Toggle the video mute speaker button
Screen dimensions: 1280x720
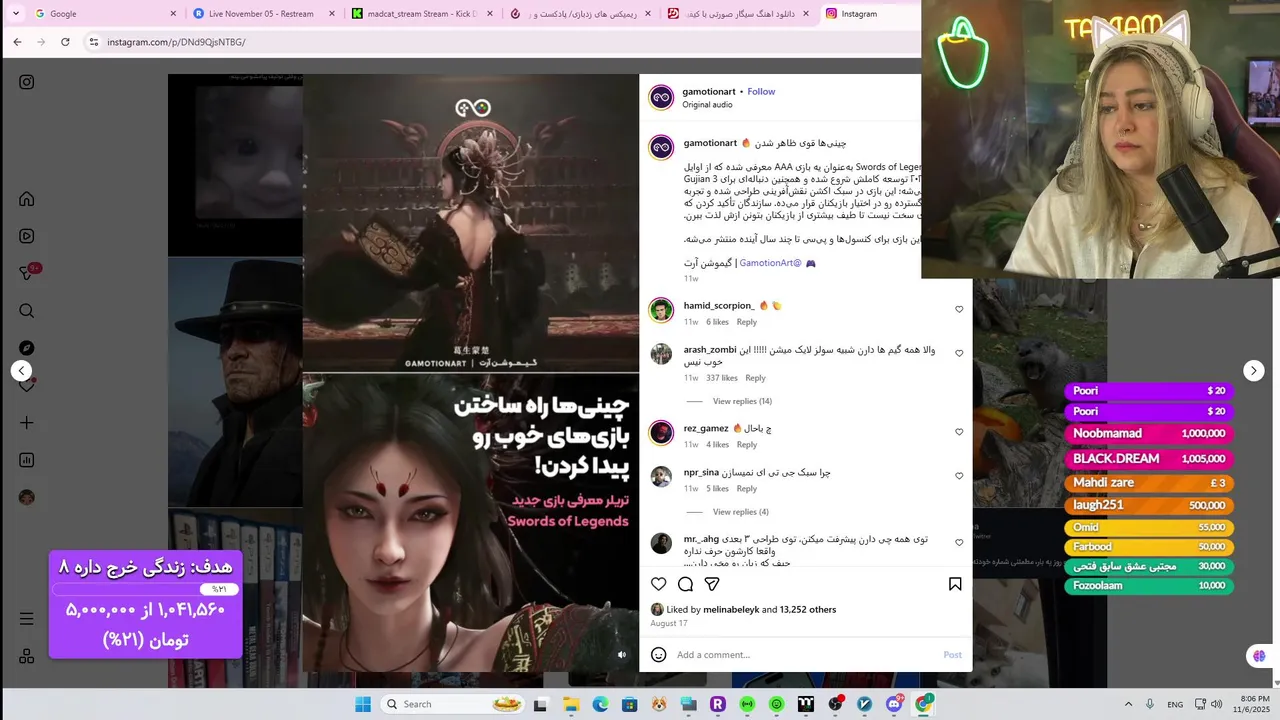coord(622,655)
